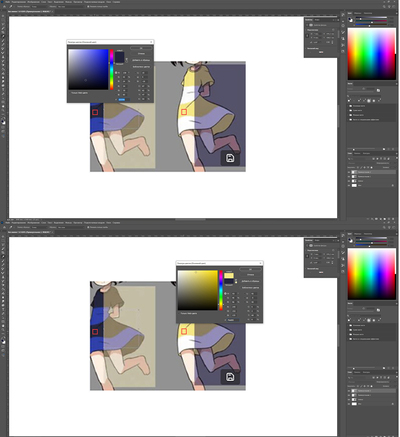
Task: Open the Color panel menu in upper window
Action: click(397, 13)
